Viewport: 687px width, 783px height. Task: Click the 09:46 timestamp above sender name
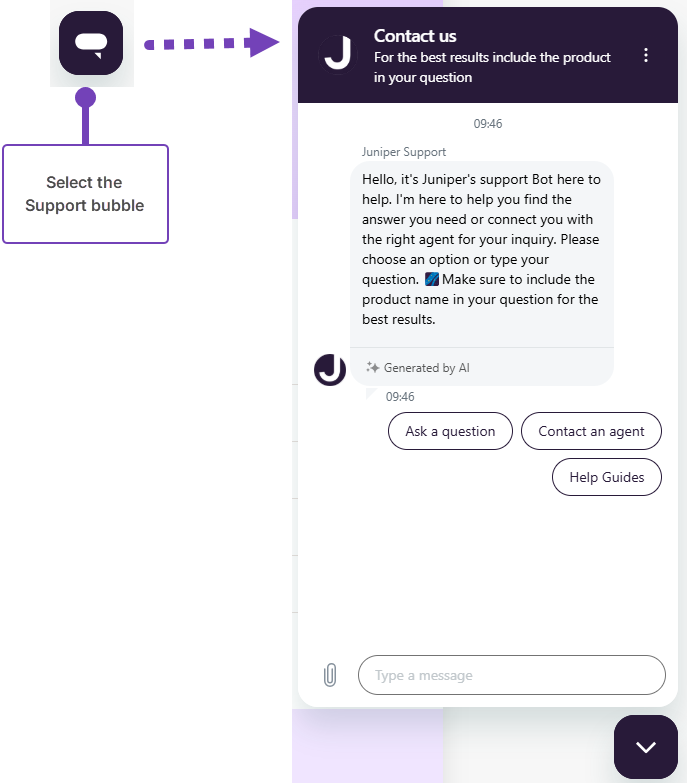487,124
